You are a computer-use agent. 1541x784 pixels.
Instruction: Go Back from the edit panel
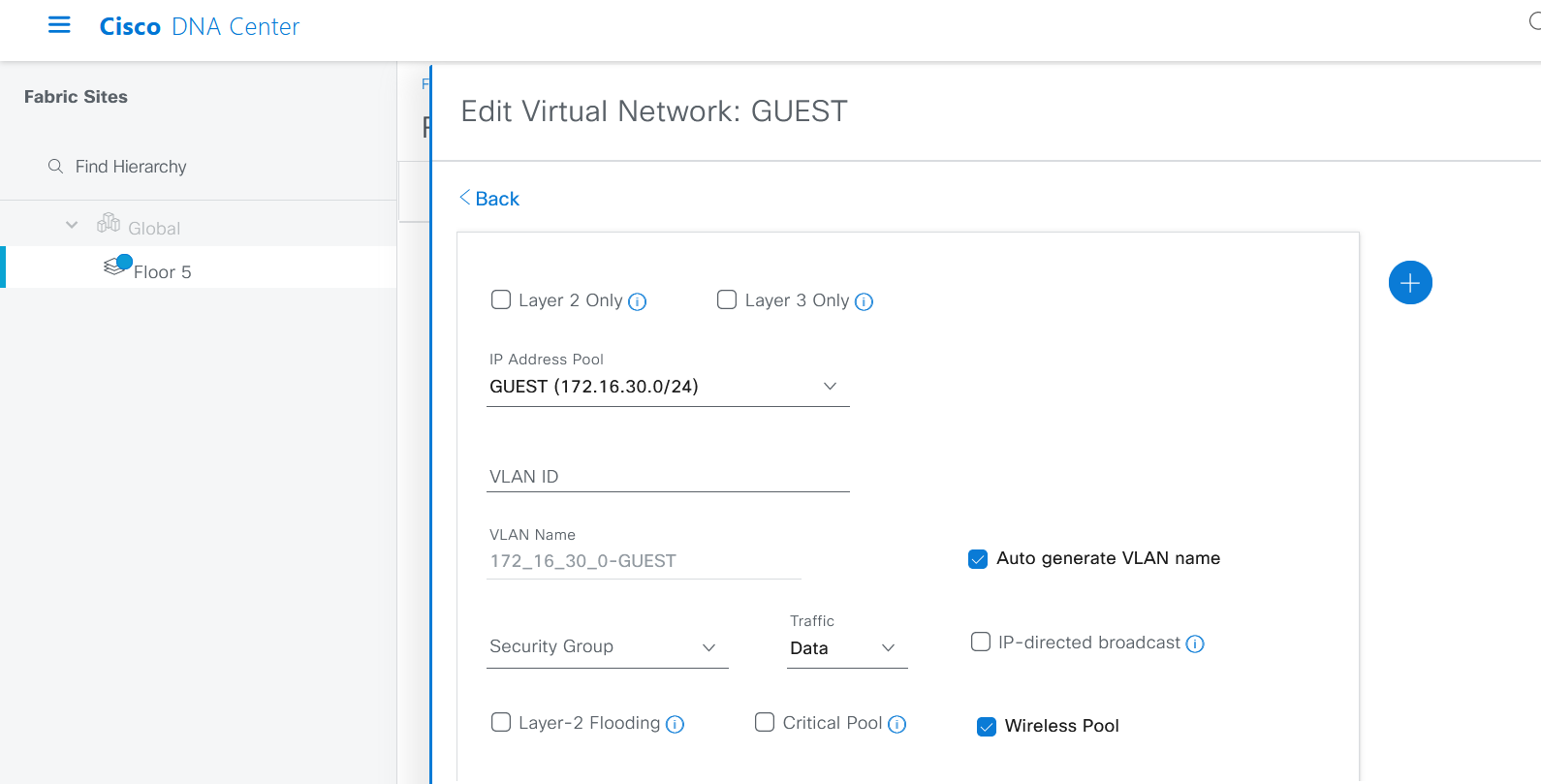pos(489,199)
